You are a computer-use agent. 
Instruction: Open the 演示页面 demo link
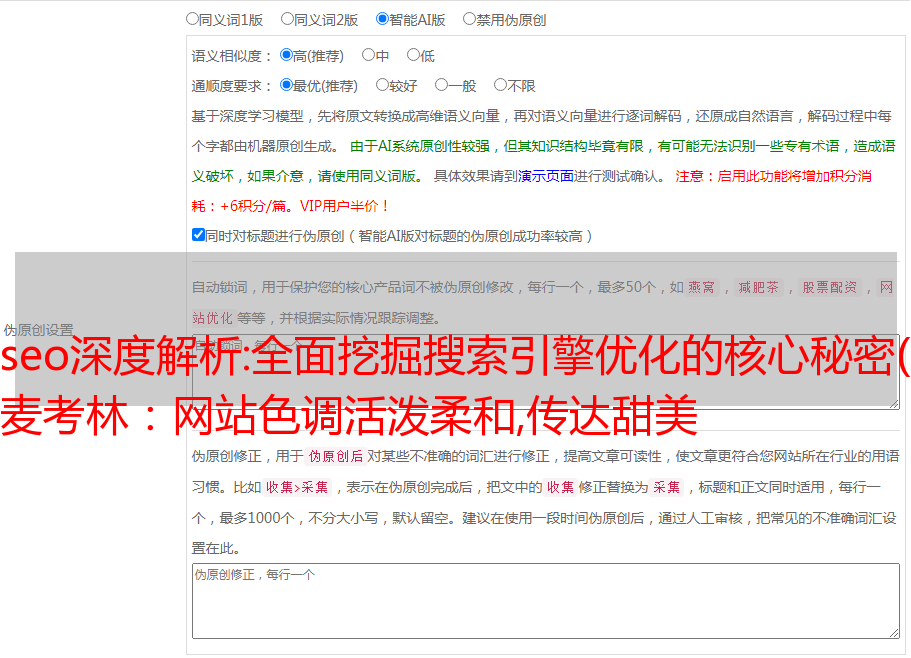[x=545, y=176]
